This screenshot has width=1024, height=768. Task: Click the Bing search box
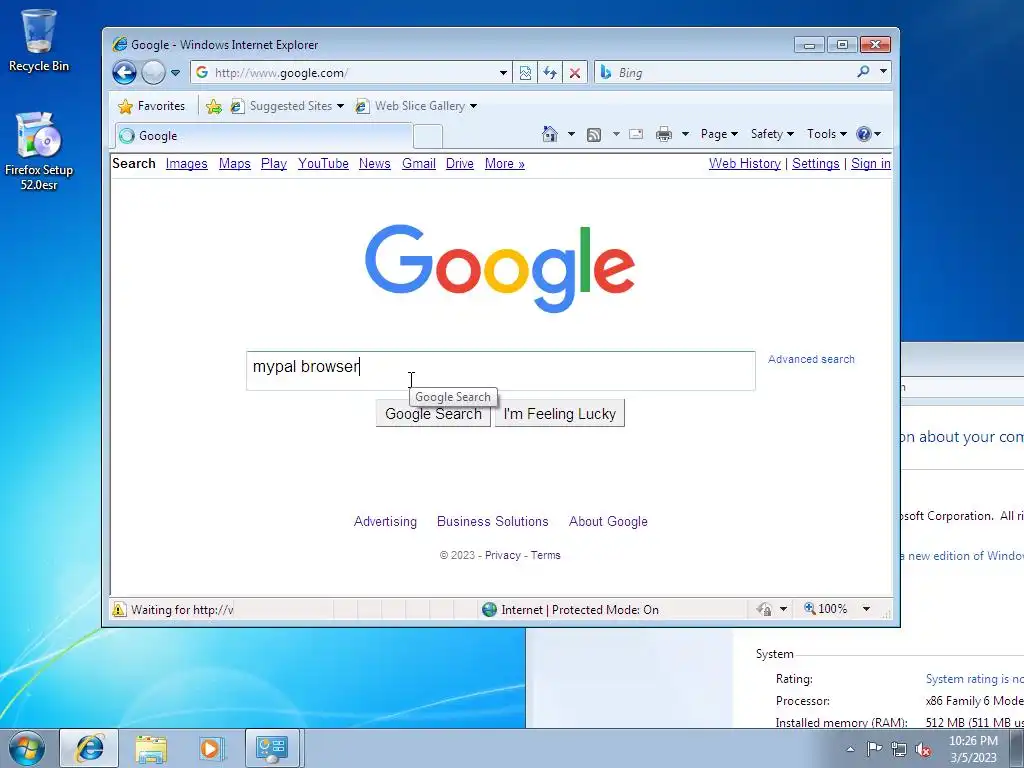pyautogui.click(x=725, y=72)
